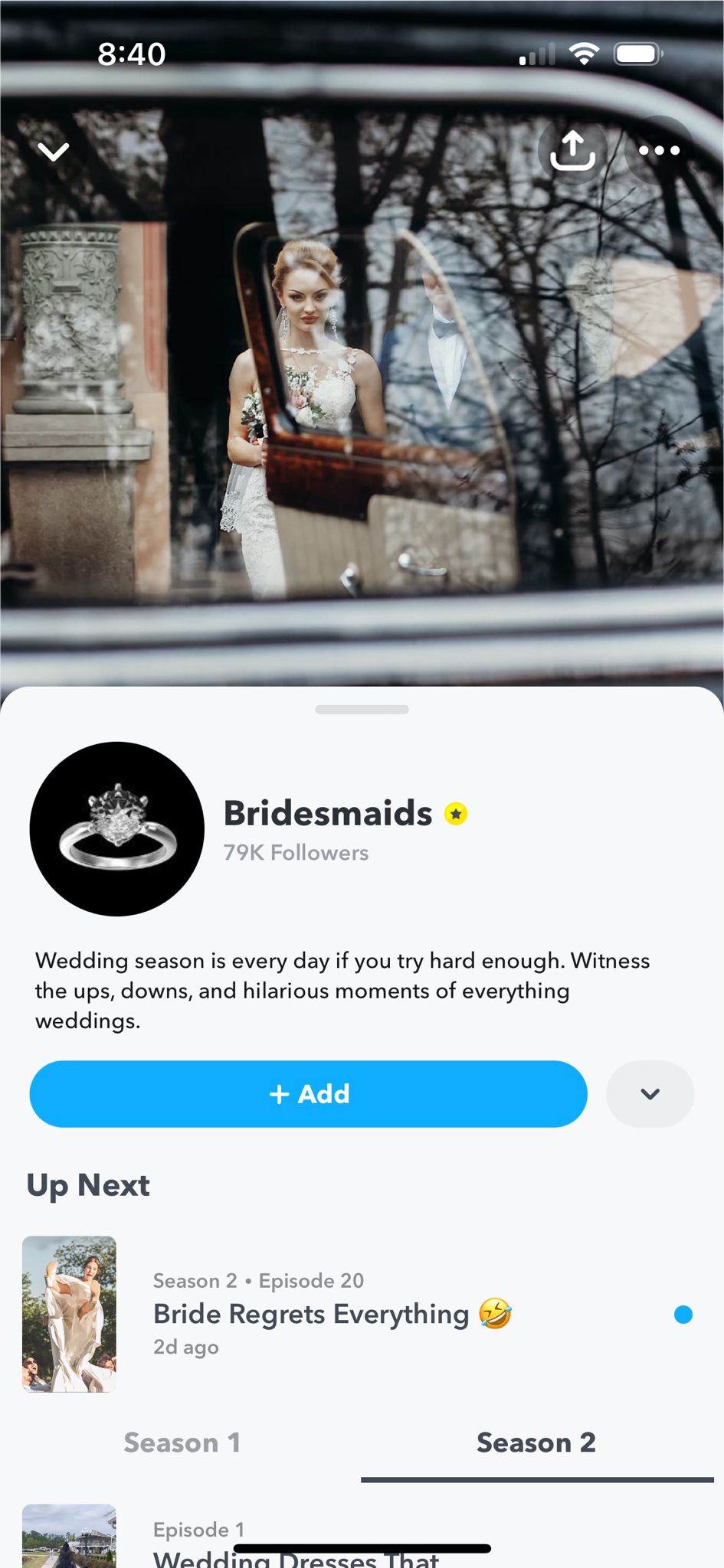This screenshot has width=724, height=1568.
Task: Collapse the profile with the top-left chevron
Action: tap(54, 152)
